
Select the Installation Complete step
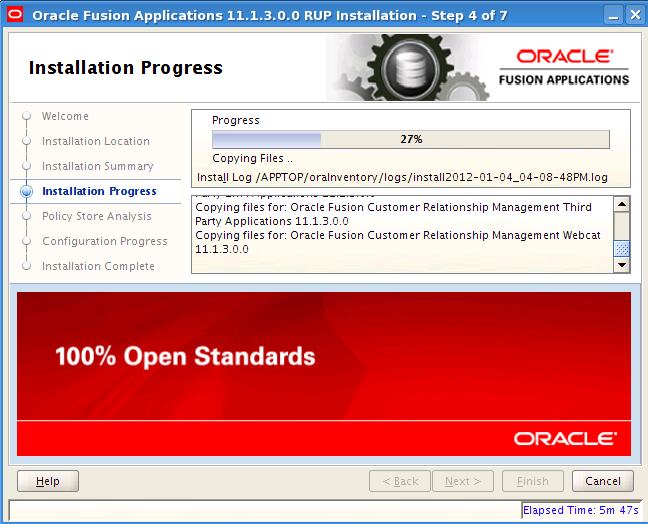click(x=98, y=266)
